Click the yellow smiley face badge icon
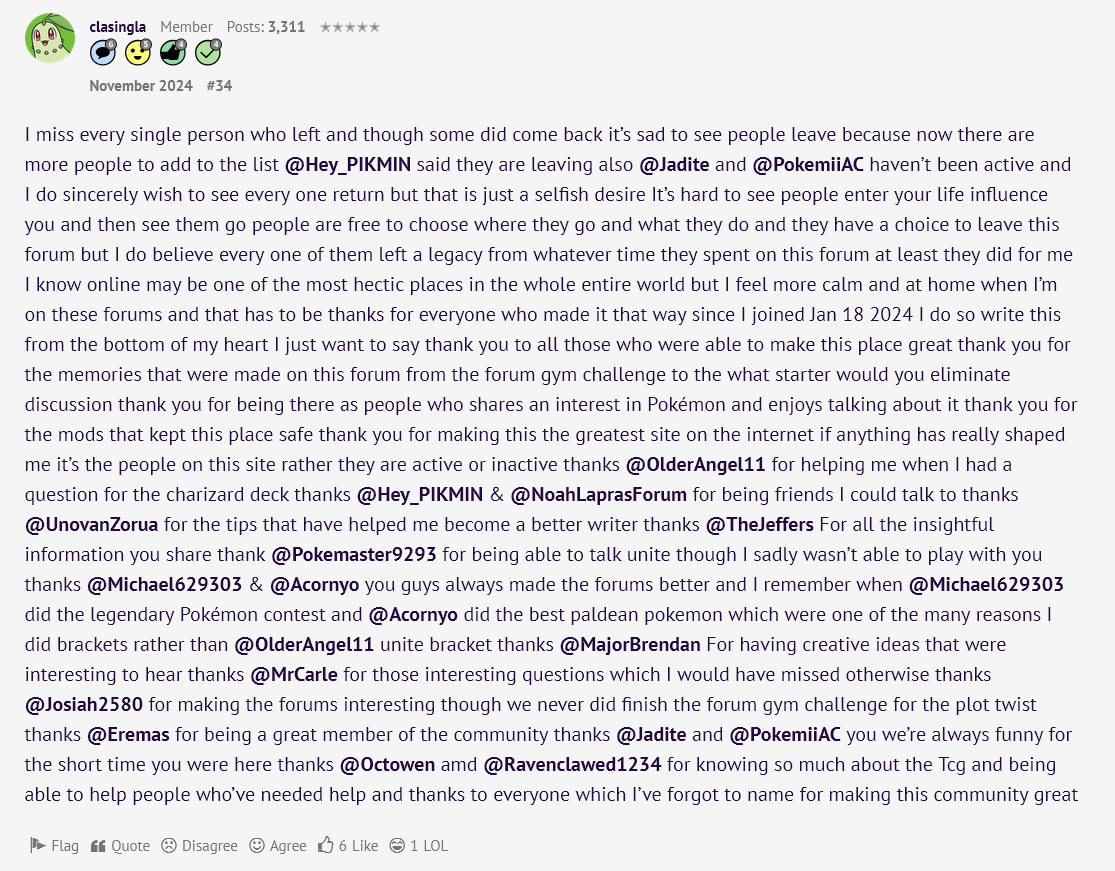Viewport: 1115px width, 871px height. point(138,52)
